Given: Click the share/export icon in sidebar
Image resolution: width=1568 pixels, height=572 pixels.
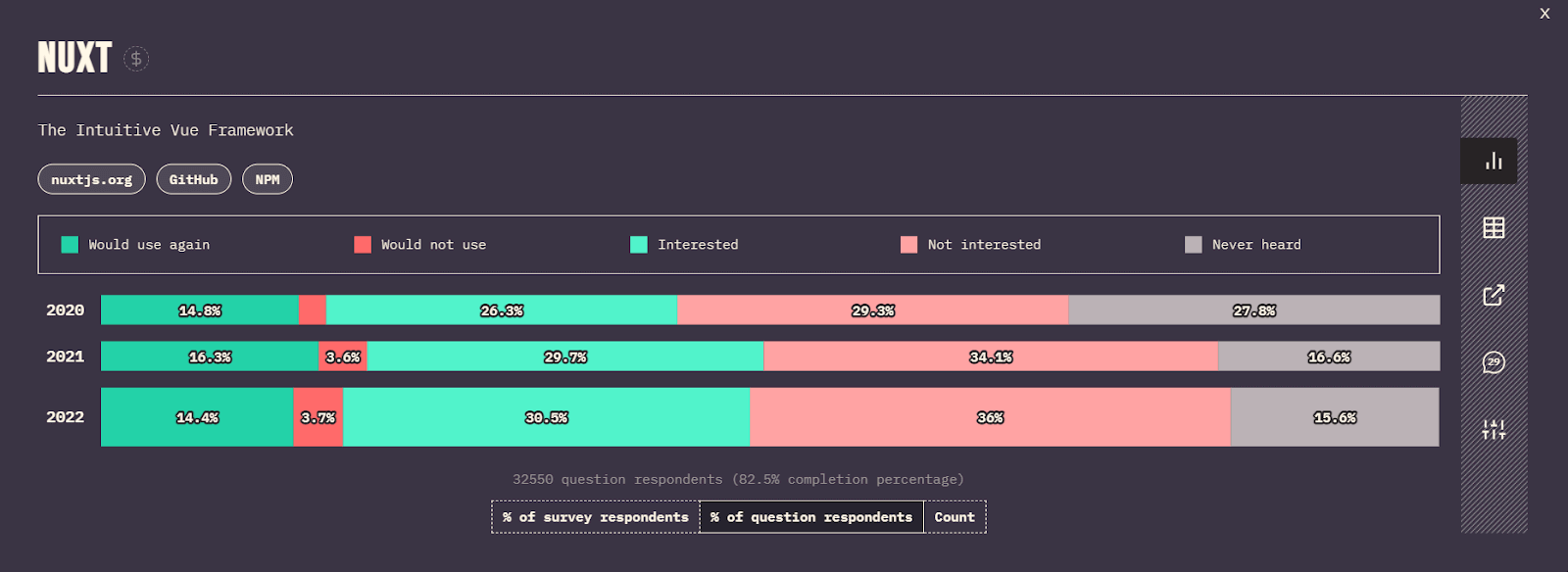Looking at the screenshot, I should [x=1493, y=295].
